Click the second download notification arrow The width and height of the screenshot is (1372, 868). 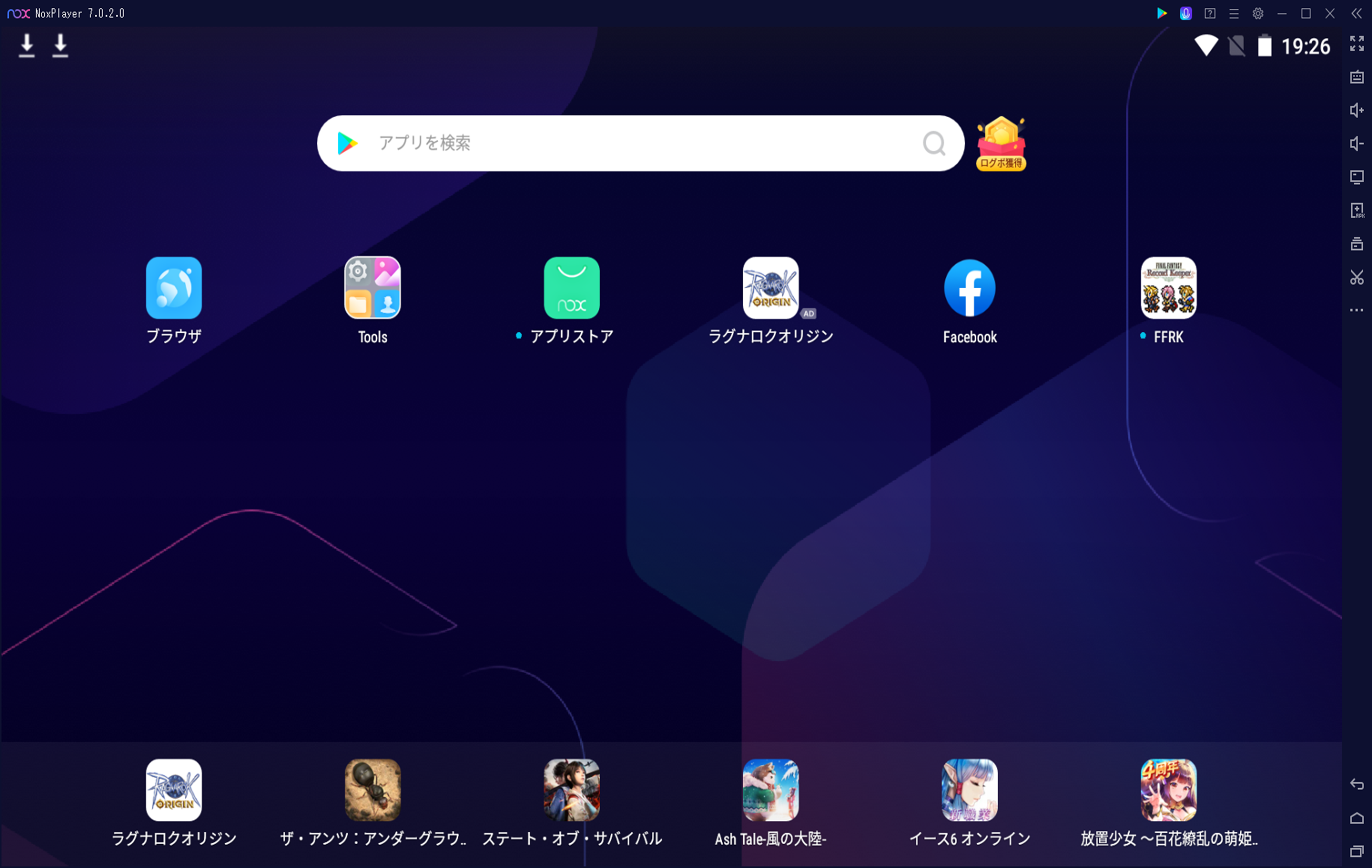pyautogui.click(x=60, y=46)
